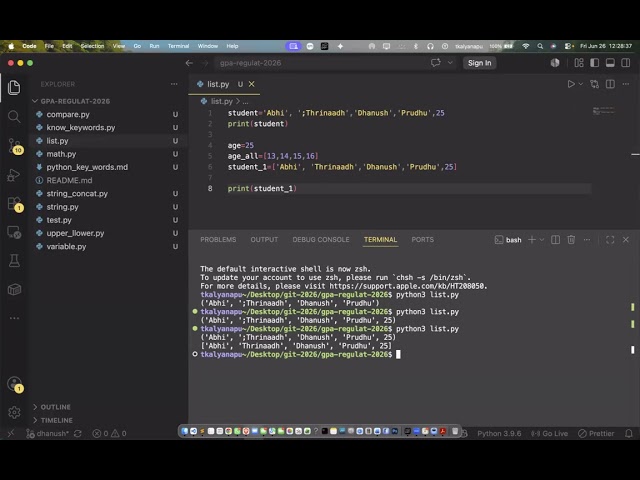Open know_keywords.py in explorer
Viewport: 640px width, 480px height.
pos(81,127)
